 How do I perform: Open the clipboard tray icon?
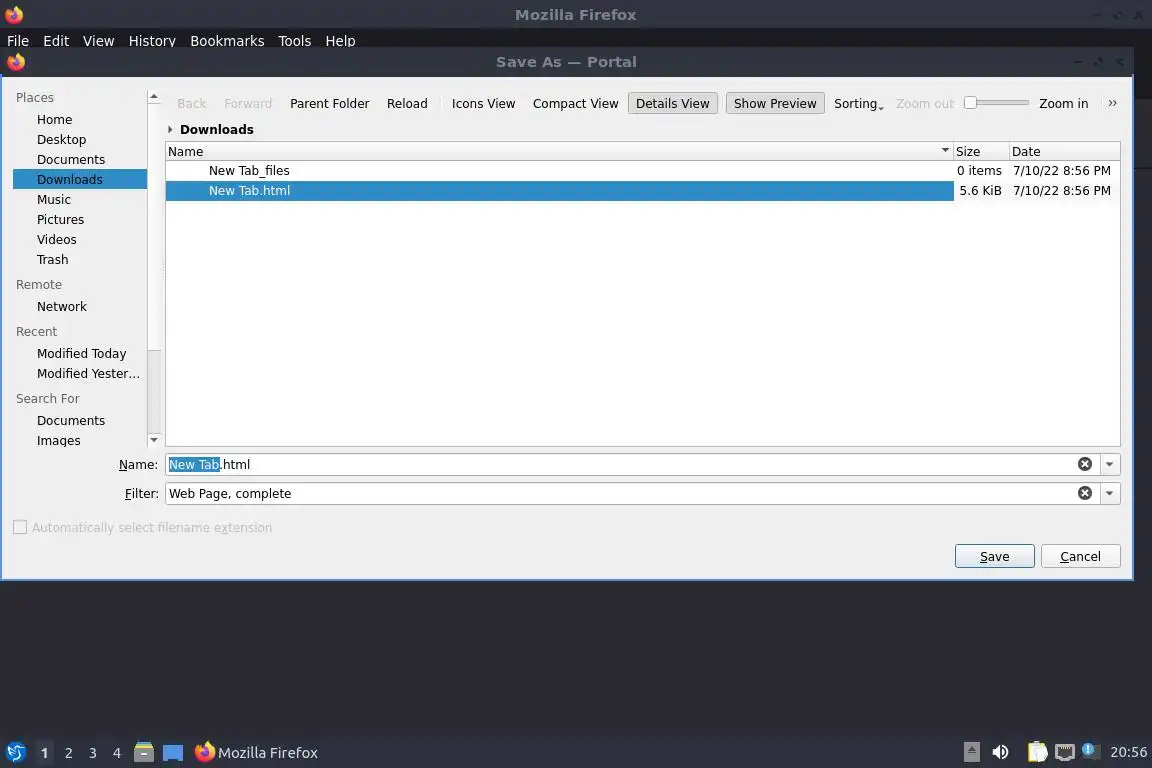(x=1037, y=752)
